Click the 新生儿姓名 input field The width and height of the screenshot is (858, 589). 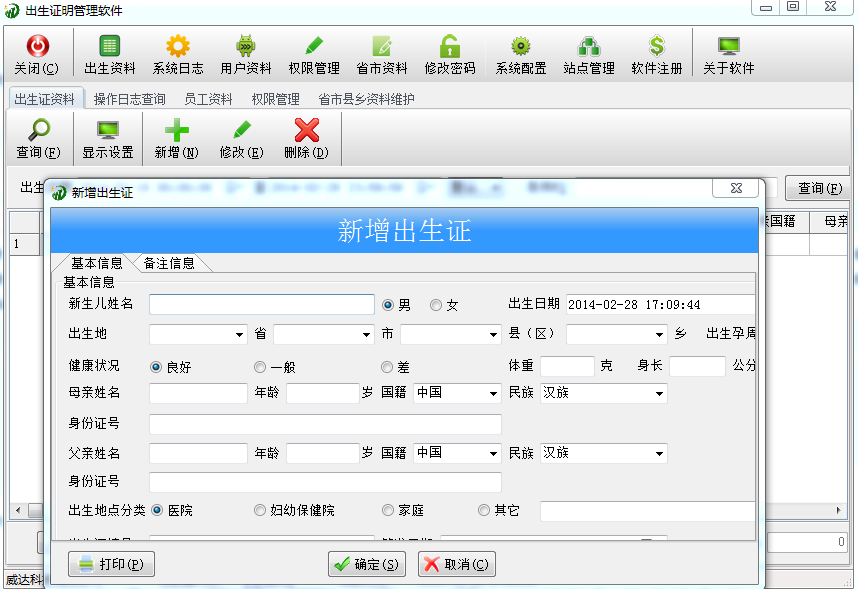pos(262,304)
